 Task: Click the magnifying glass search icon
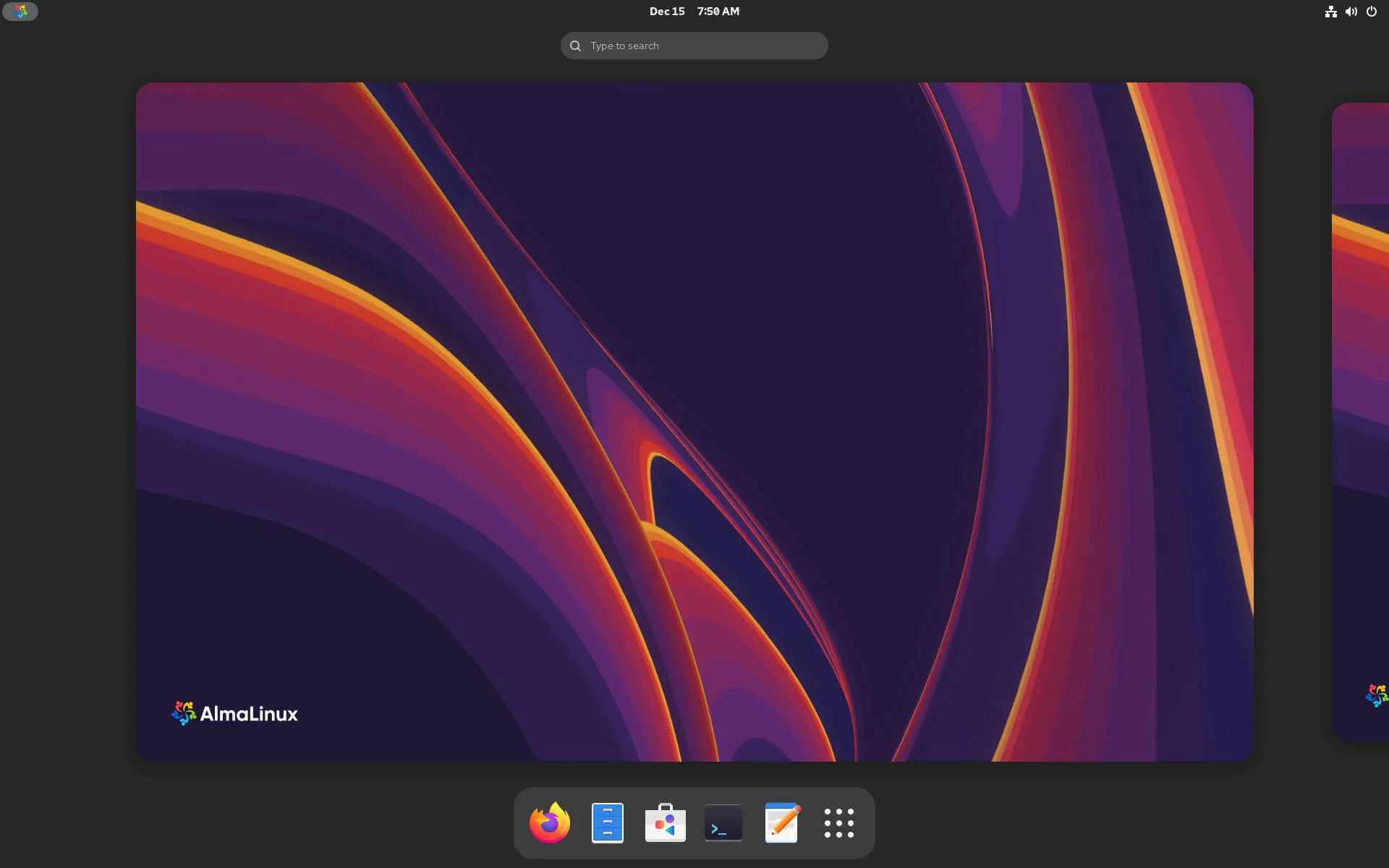pyautogui.click(x=575, y=46)
